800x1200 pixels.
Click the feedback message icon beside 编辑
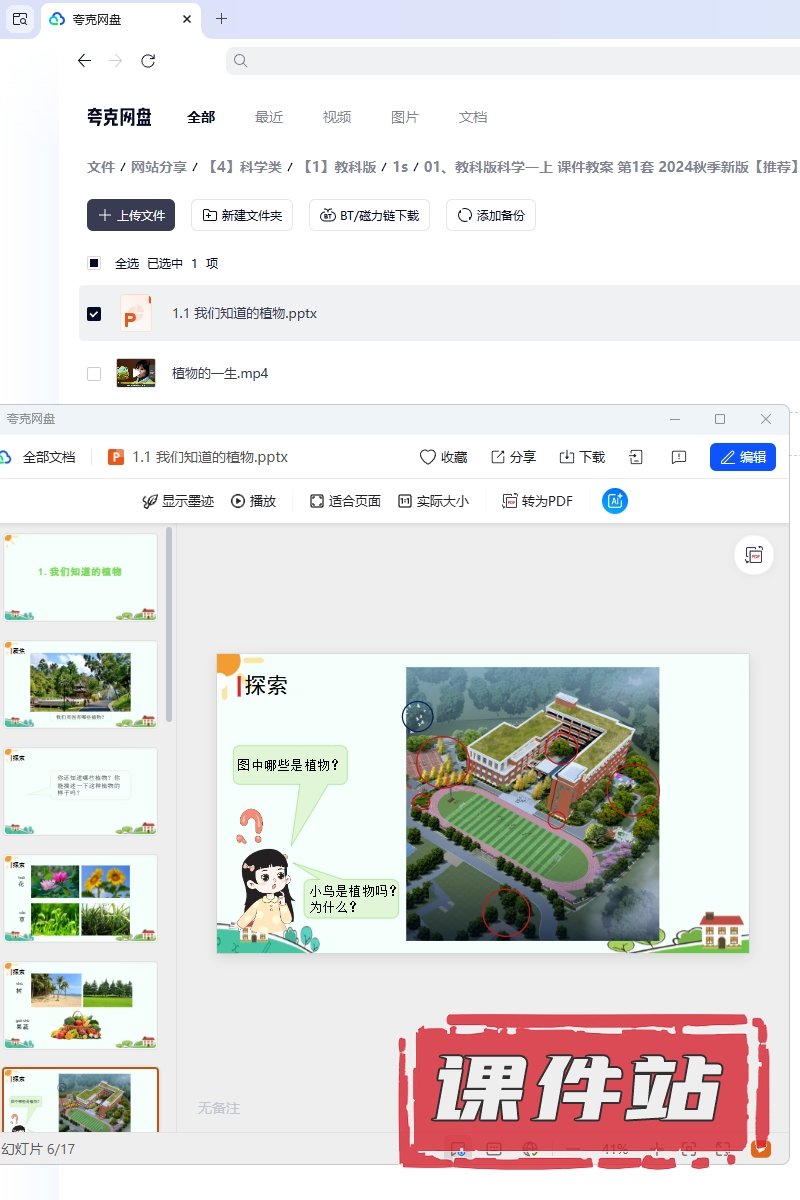pyautogui.click(x=679, y=457)
